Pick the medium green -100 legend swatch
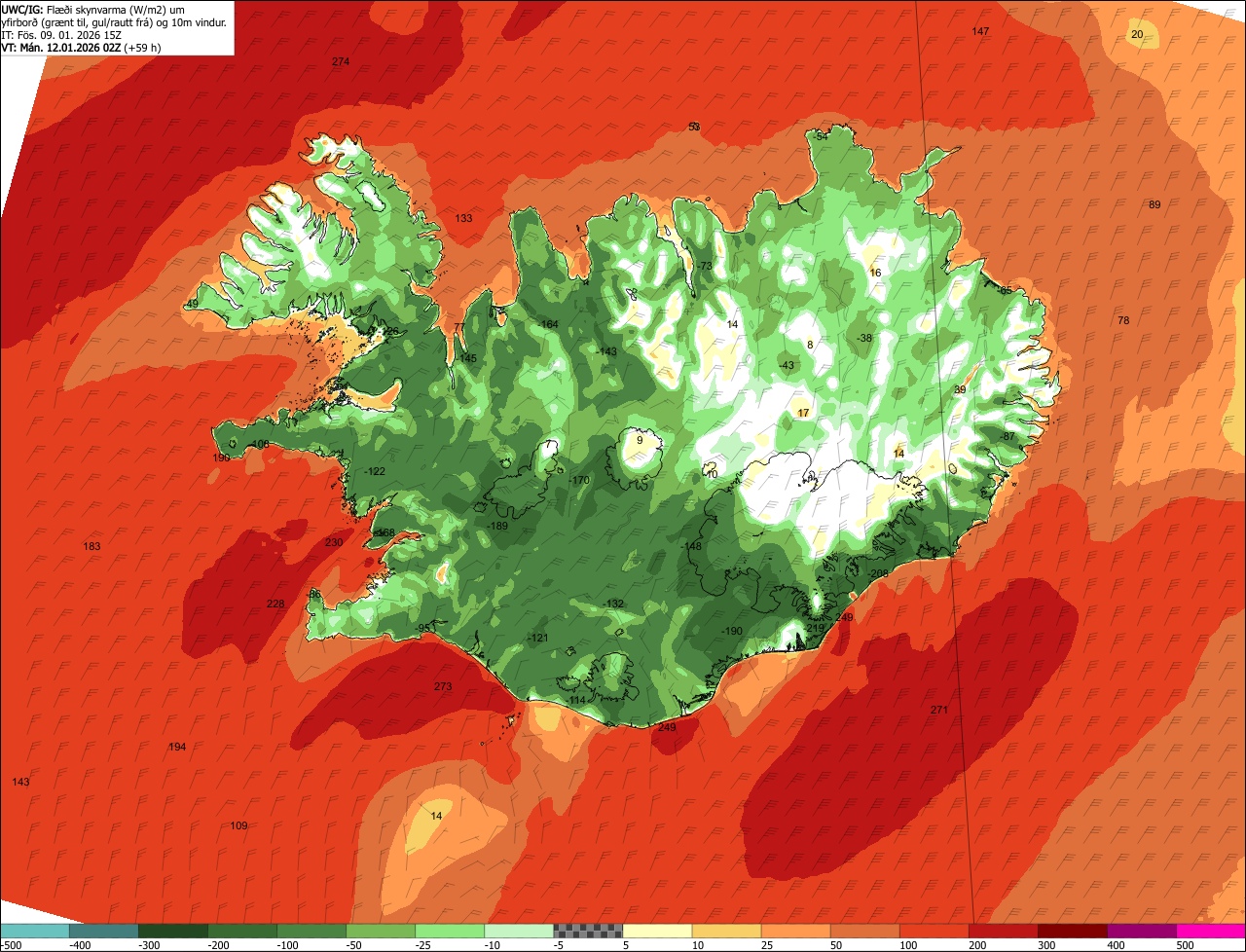This screenshot has height=952, width=1246. coord(311,931)
